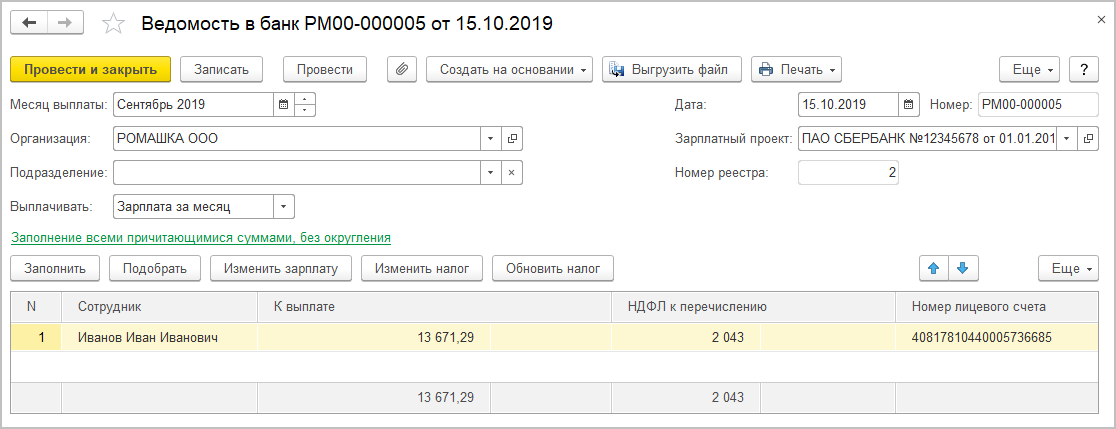Open the help question mark button

coord(1084,69)
